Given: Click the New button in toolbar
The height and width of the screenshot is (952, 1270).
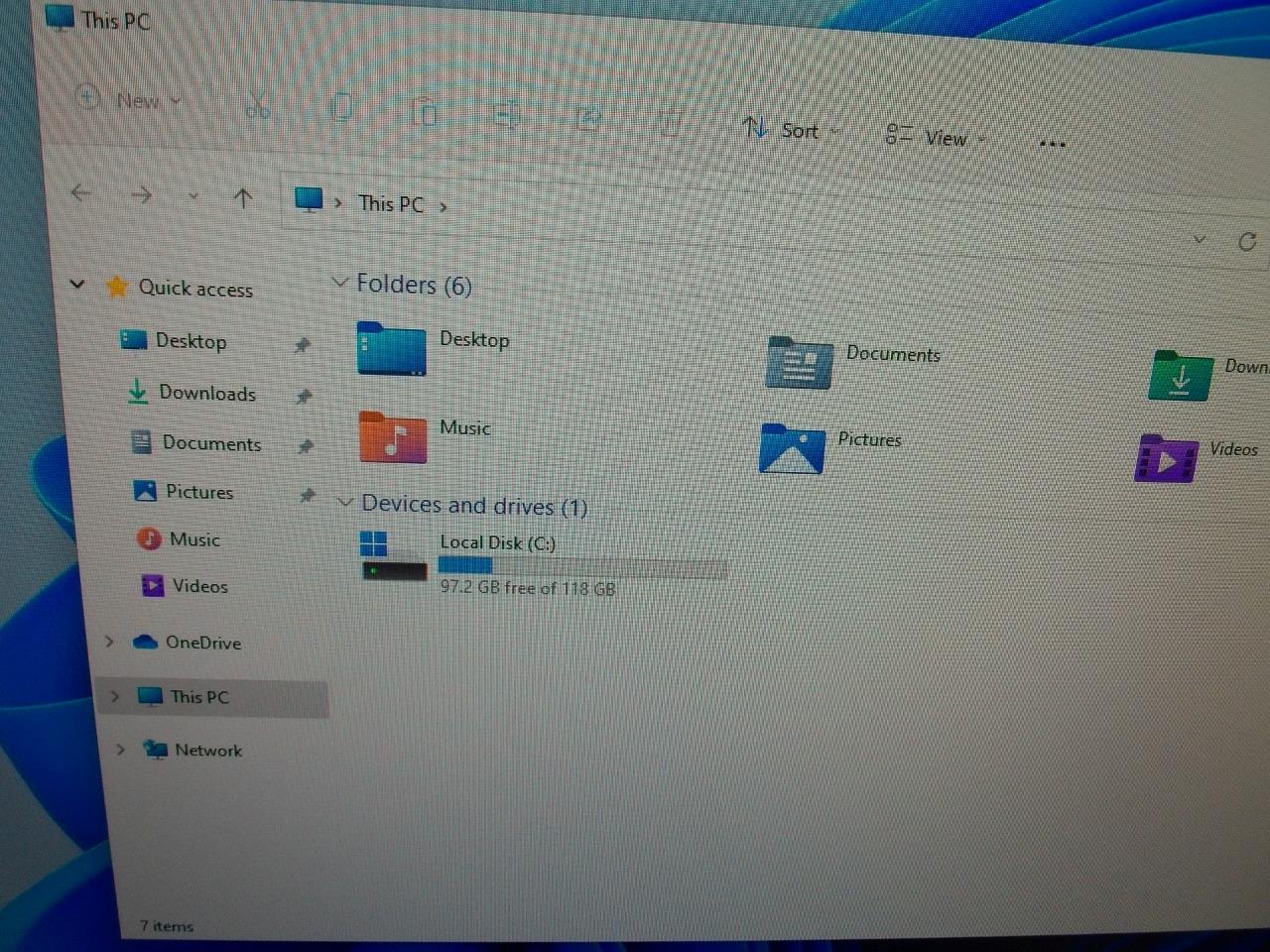Looking at the screenshot, I should pyautogui.click(x=127, y=100).
